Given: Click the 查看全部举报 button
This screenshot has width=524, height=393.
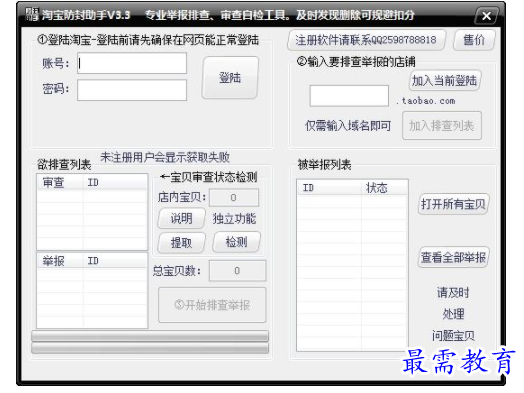Looking at the screenshot, I should point(453,257).
